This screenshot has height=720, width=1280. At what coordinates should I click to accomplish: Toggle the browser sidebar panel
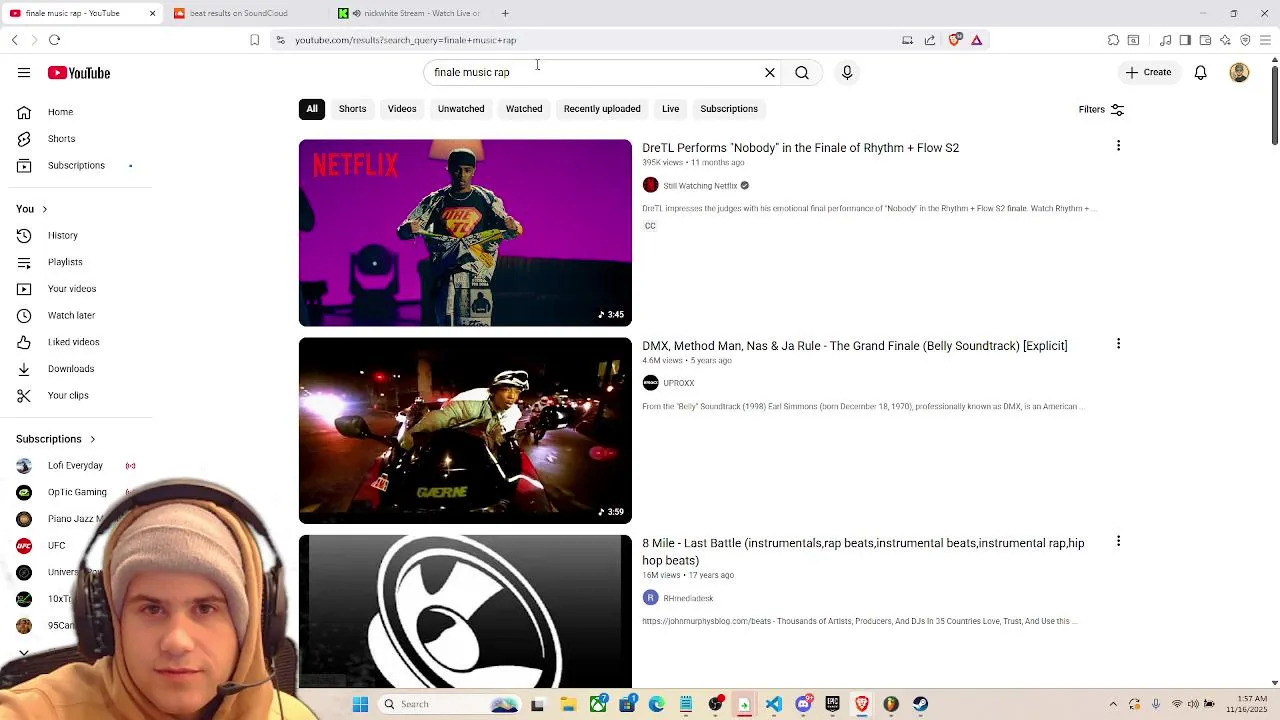coord(1185,40)
